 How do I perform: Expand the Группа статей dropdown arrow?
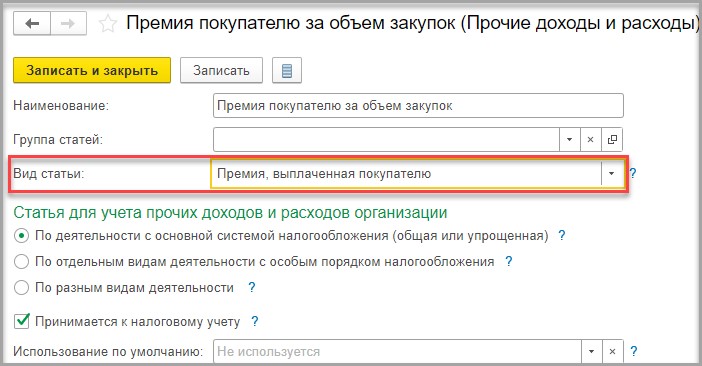click(569, 140)
